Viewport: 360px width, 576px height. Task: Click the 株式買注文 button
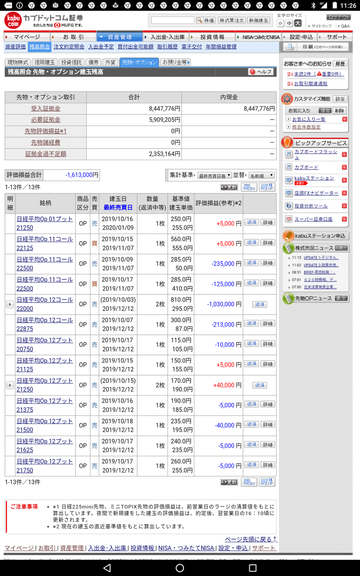tap(232, 20)
